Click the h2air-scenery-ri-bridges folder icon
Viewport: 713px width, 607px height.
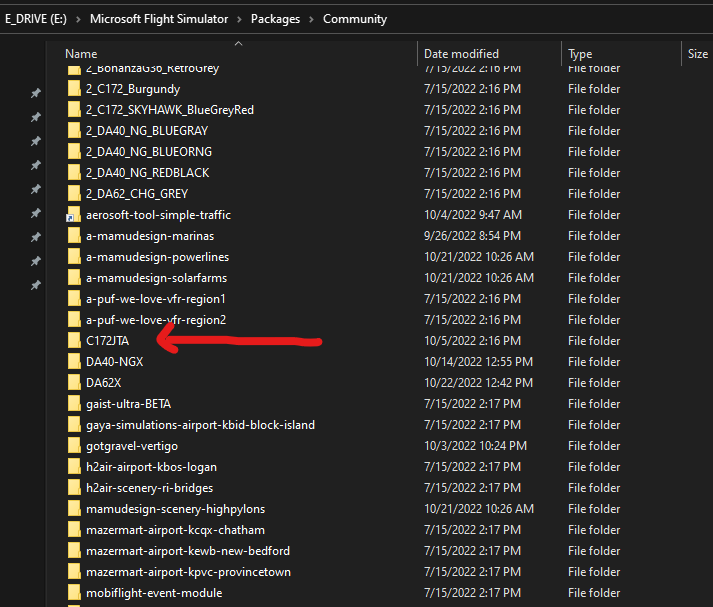coord(74,488)
